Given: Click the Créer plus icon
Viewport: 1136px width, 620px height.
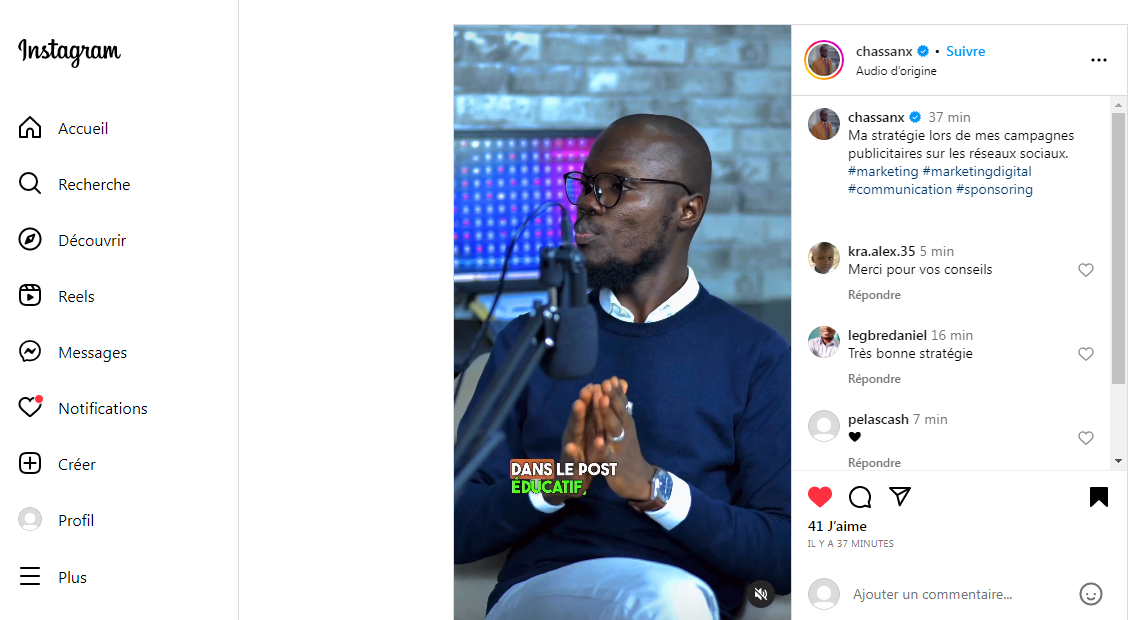Looking at the screenshot, I should tap(30, 464).
